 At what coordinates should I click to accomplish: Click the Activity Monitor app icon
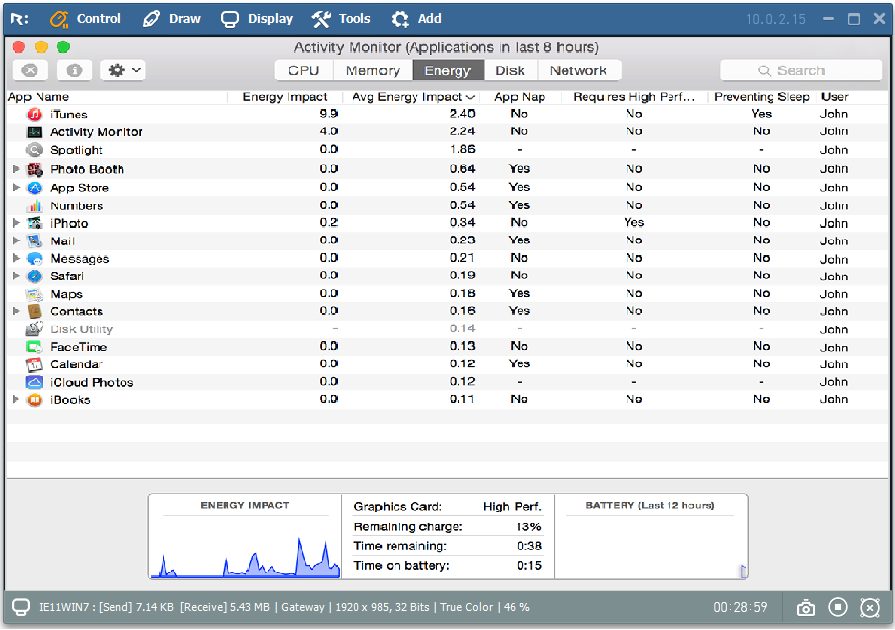pyautogui.click(x=35, y=132)
